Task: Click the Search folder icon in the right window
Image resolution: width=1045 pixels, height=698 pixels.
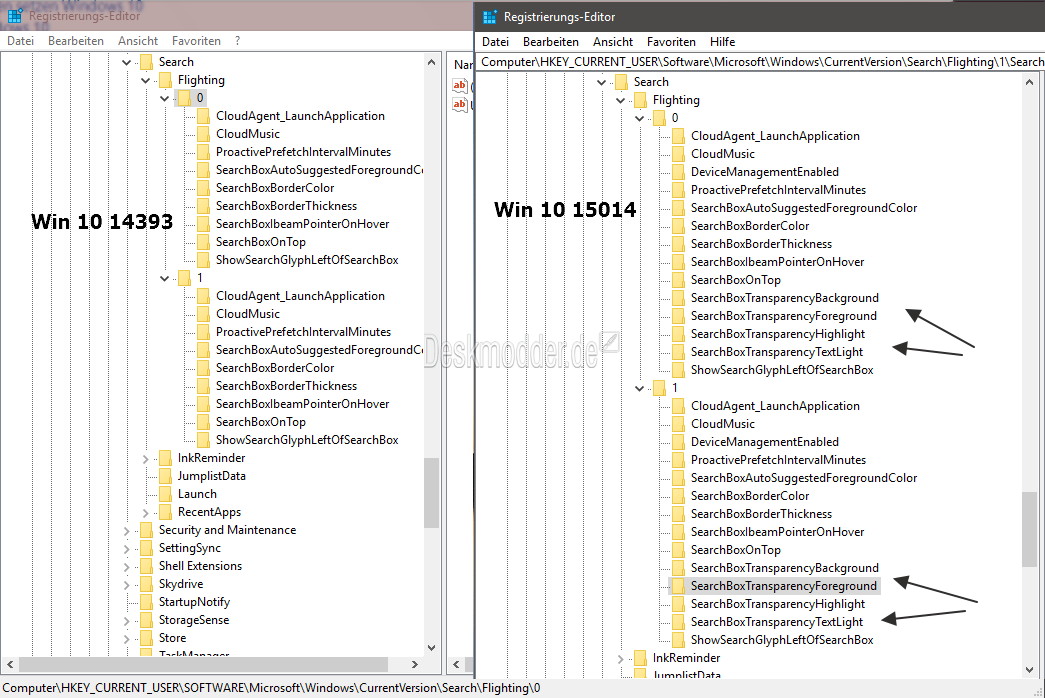Action: 622,82
